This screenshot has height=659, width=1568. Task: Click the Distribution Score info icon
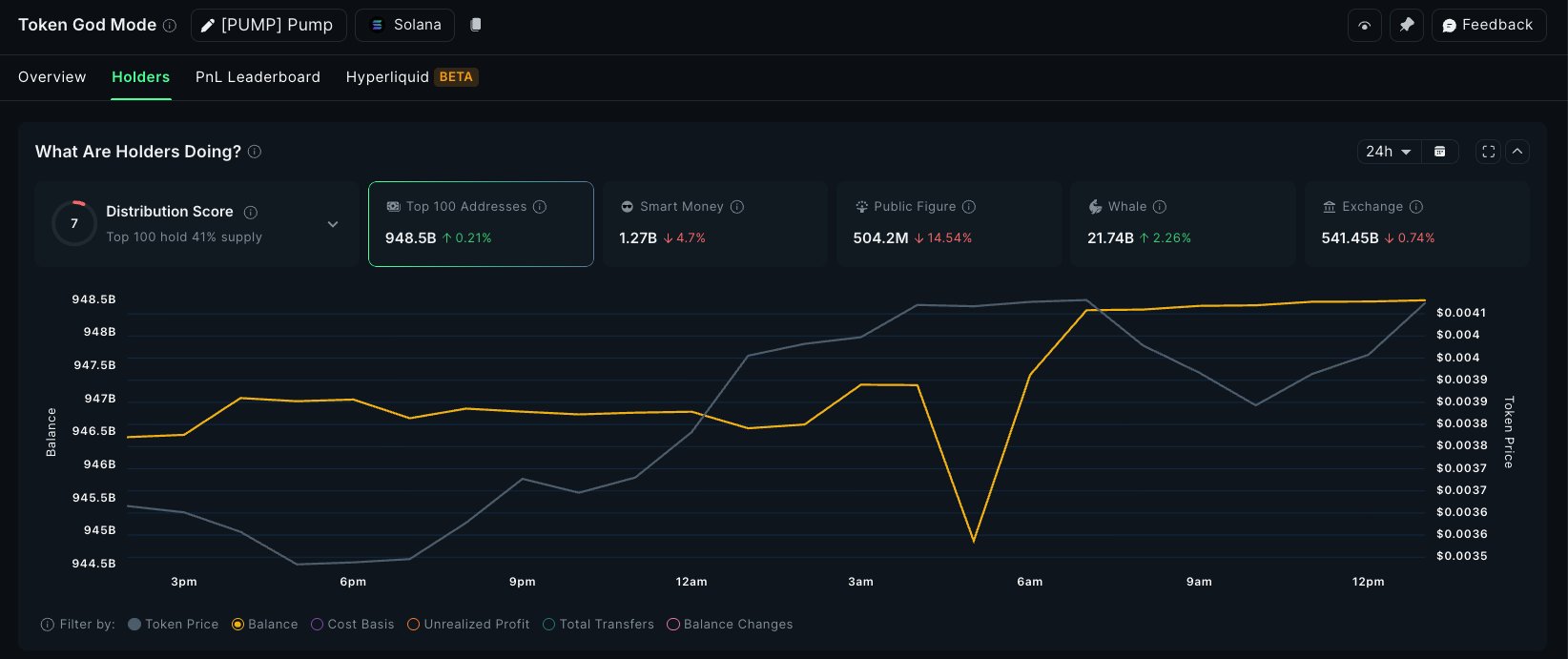(x=251, y=212)
